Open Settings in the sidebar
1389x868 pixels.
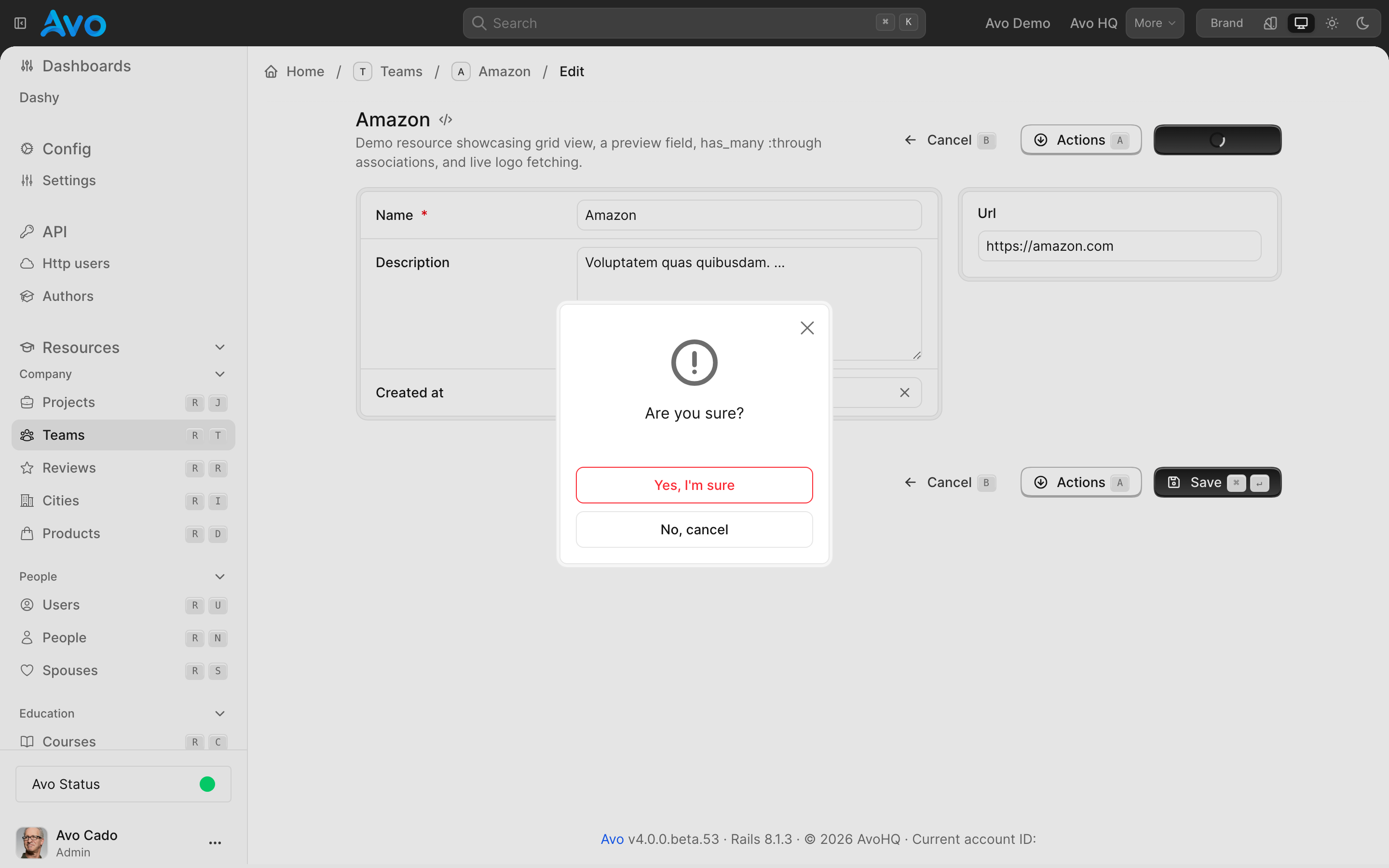[x=69, y=180]
